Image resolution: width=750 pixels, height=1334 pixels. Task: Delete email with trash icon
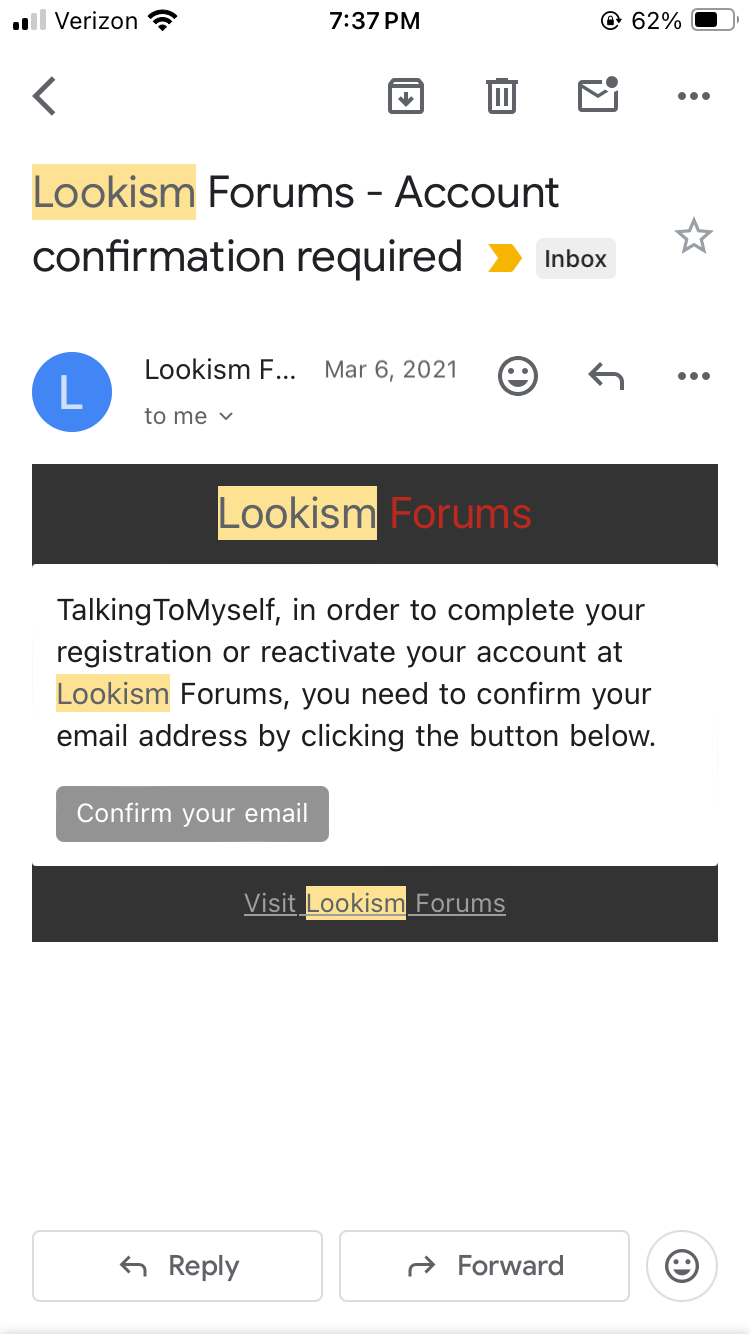(x=501, y=97)
